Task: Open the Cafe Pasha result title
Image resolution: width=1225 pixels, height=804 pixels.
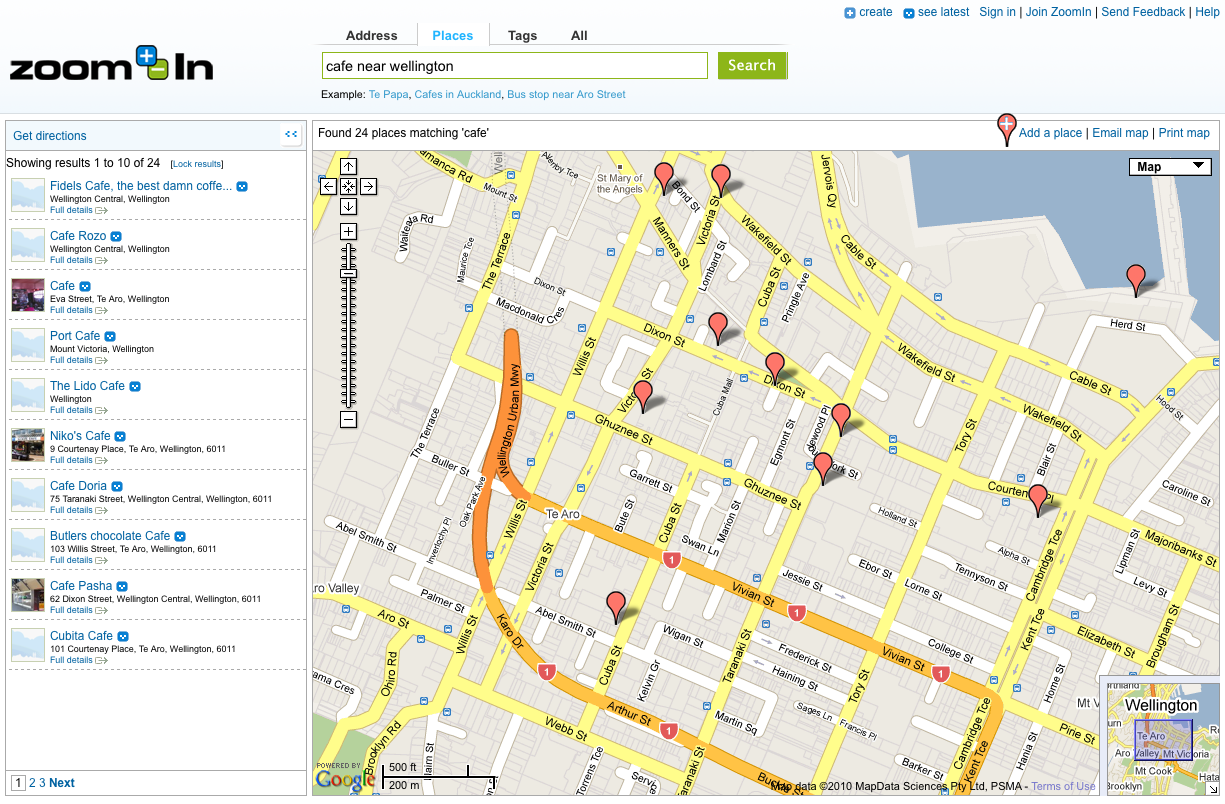Action: click(x=81, y=586)
